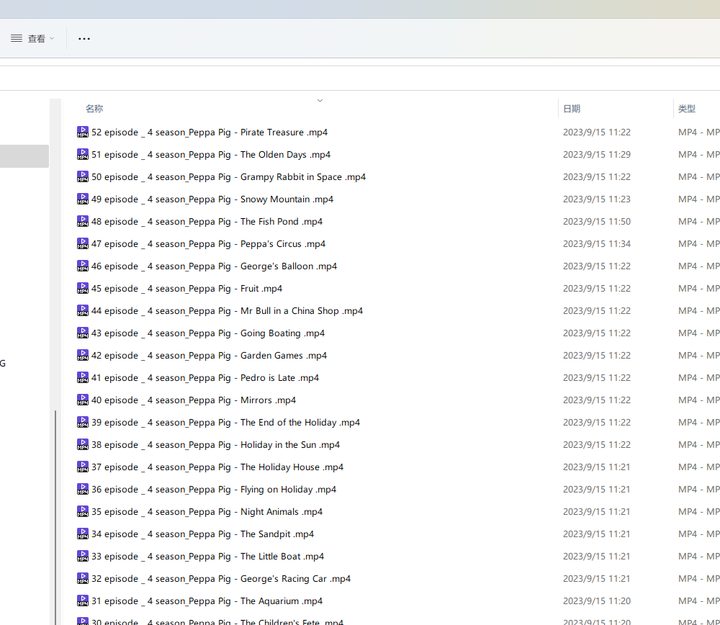Select file name '43 episode ... Going Boating .mp4'
Screen dimensions: 720x625
[x=208, y=333]
